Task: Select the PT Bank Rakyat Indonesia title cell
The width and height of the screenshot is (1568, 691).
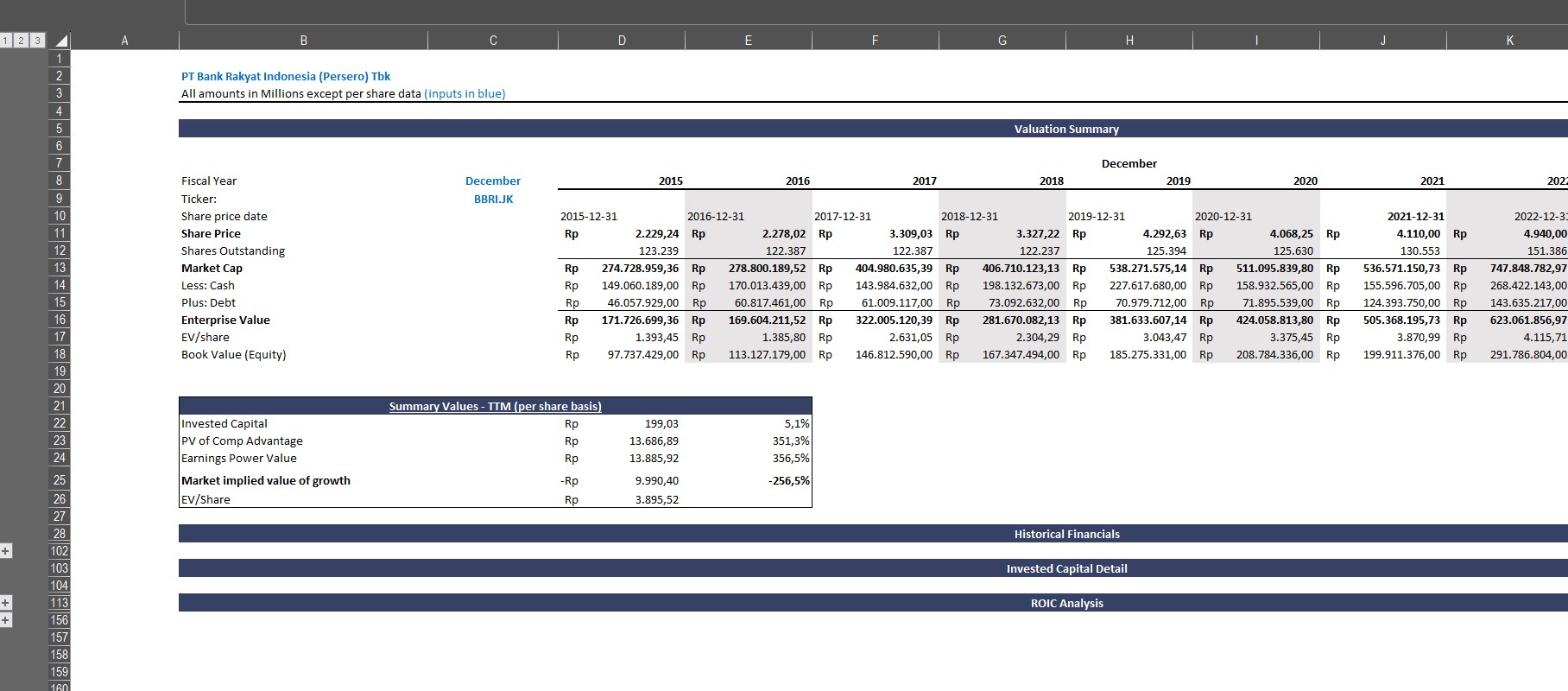Action: pos(286,76)
